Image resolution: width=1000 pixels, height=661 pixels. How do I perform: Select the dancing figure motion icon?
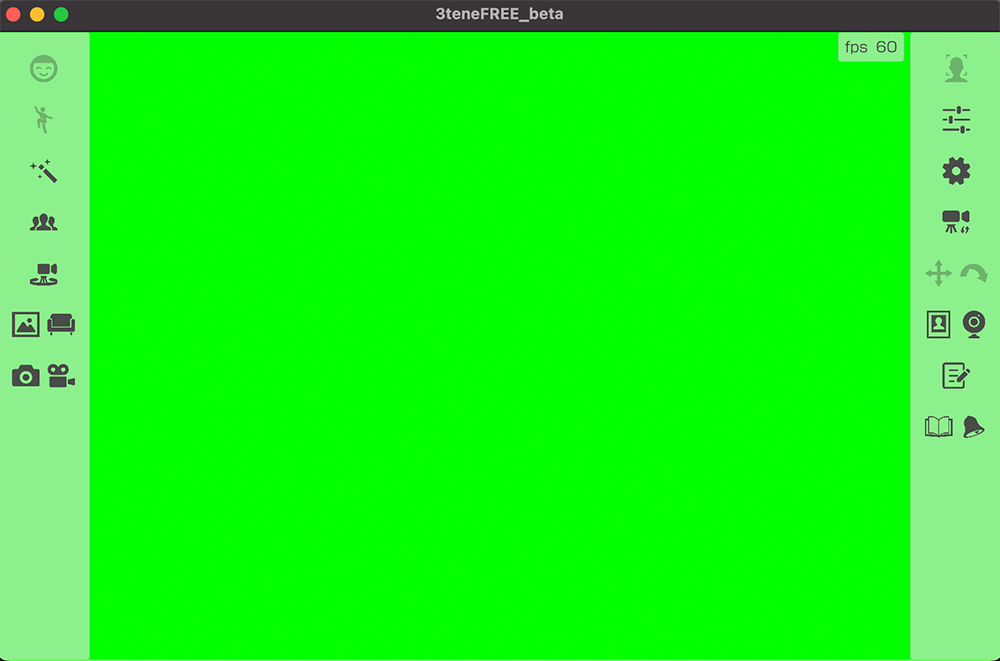[x=43, y=120]
